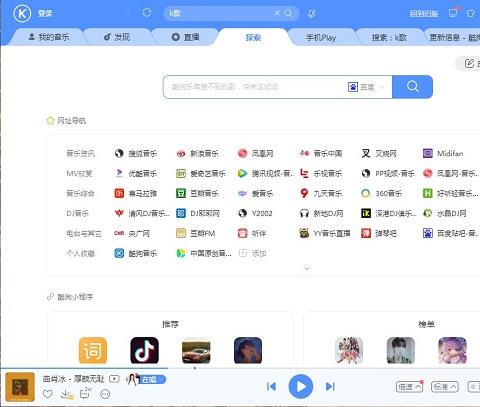Screen dimensions: 480x407
Task: Open the car picture mini program
Action: (x=196, y=351)
